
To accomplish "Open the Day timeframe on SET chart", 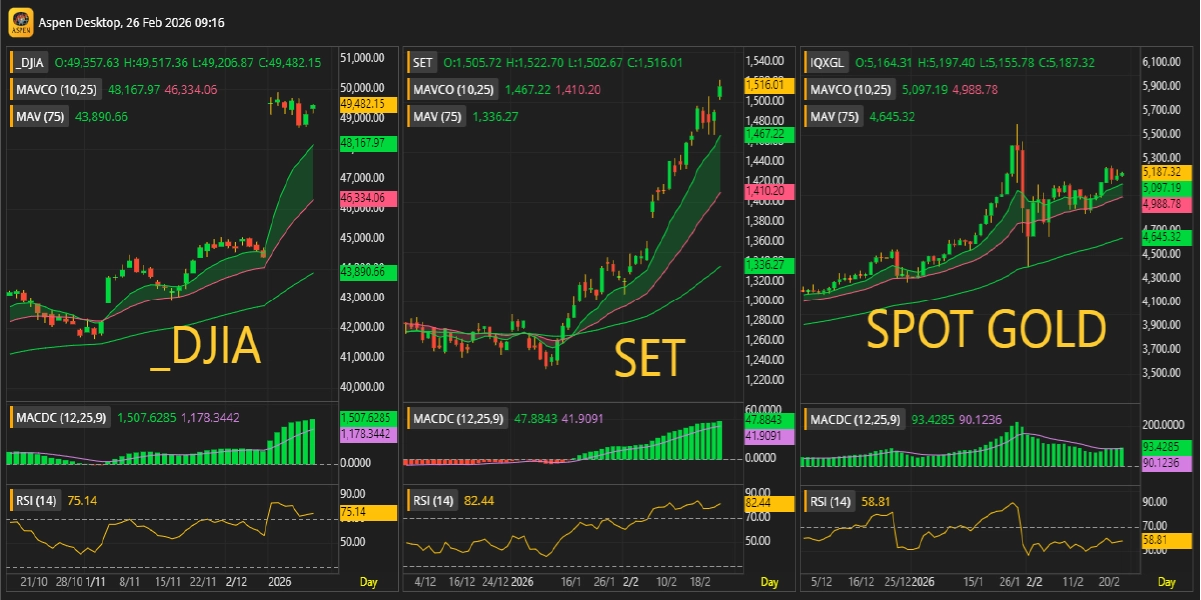I will pyautogui.click(x=769, y=581).
